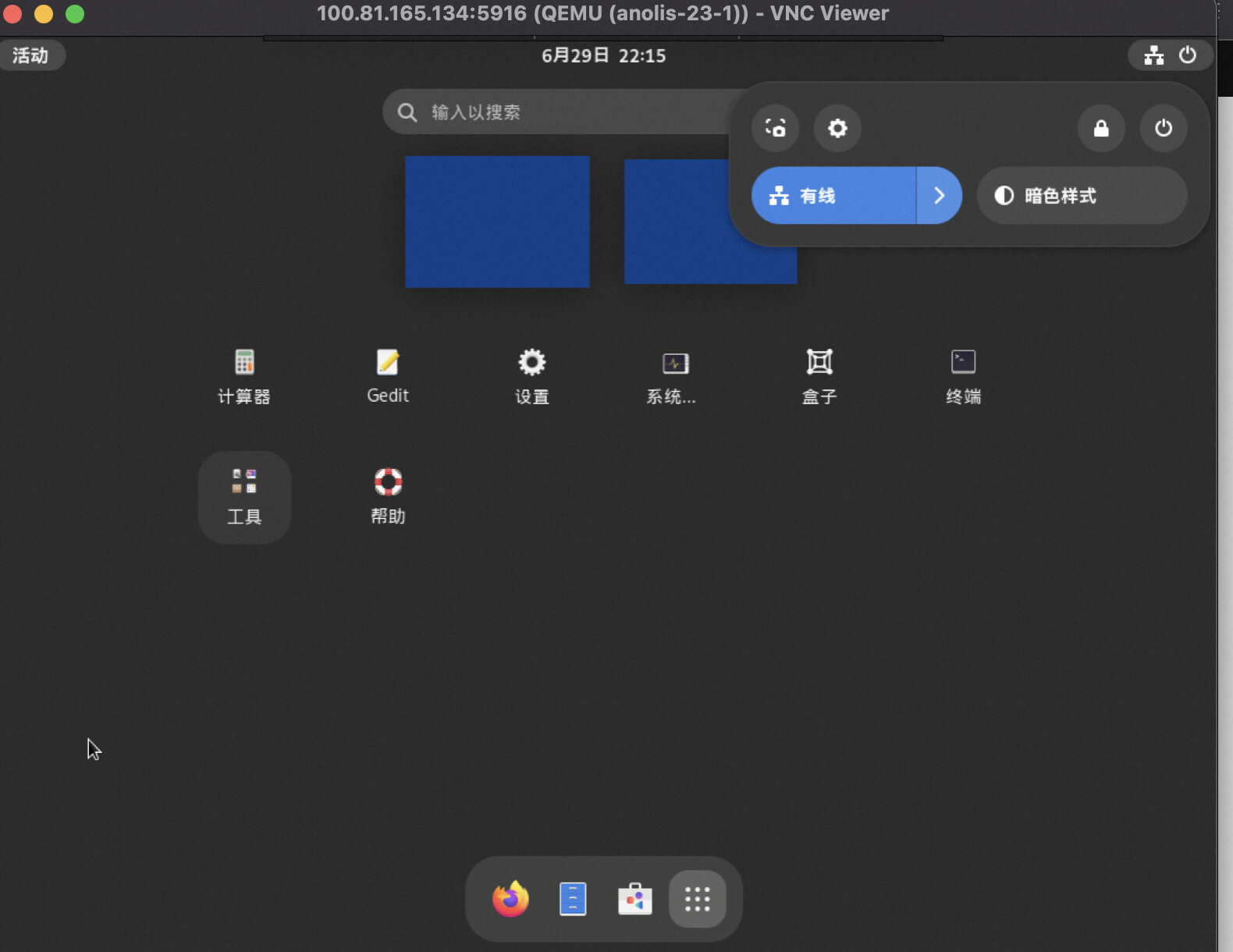Launch Firefox from the dock
Image resolution: width=1233 pixels, height=952 pixels.
coord(510,899)
